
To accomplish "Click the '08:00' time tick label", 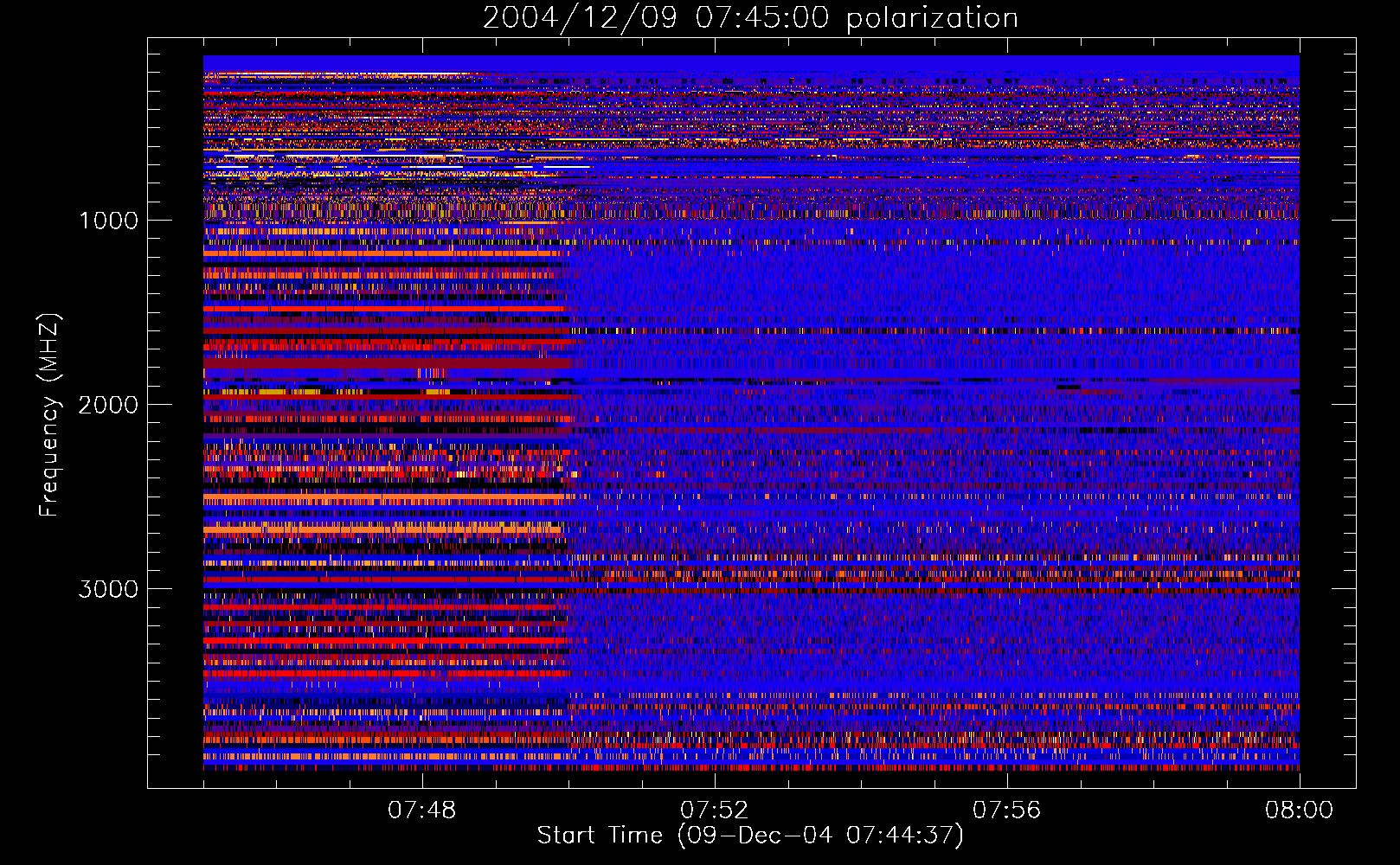I will point(1299,811).
